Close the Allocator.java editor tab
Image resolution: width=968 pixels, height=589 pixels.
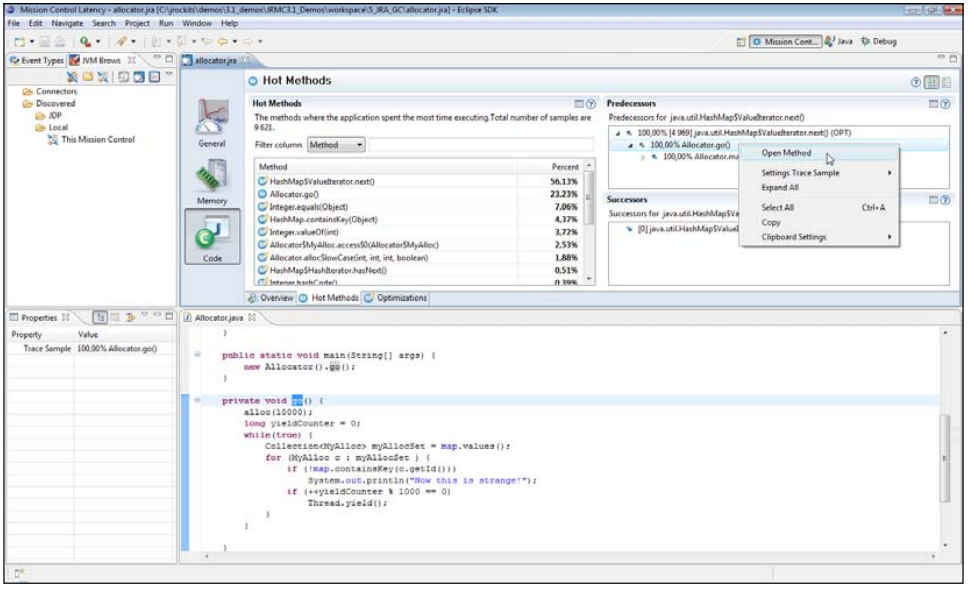point(252,317)
